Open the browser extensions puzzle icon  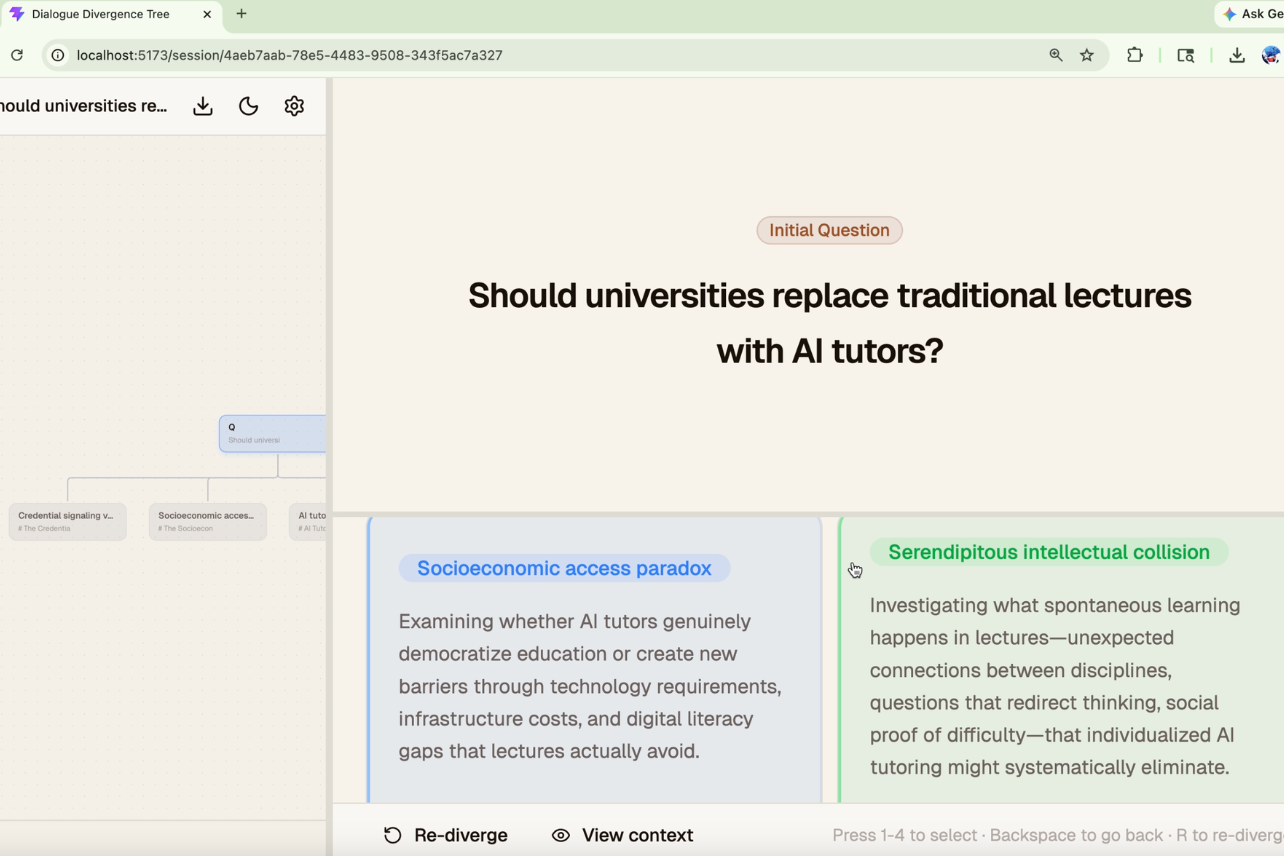1135,55
